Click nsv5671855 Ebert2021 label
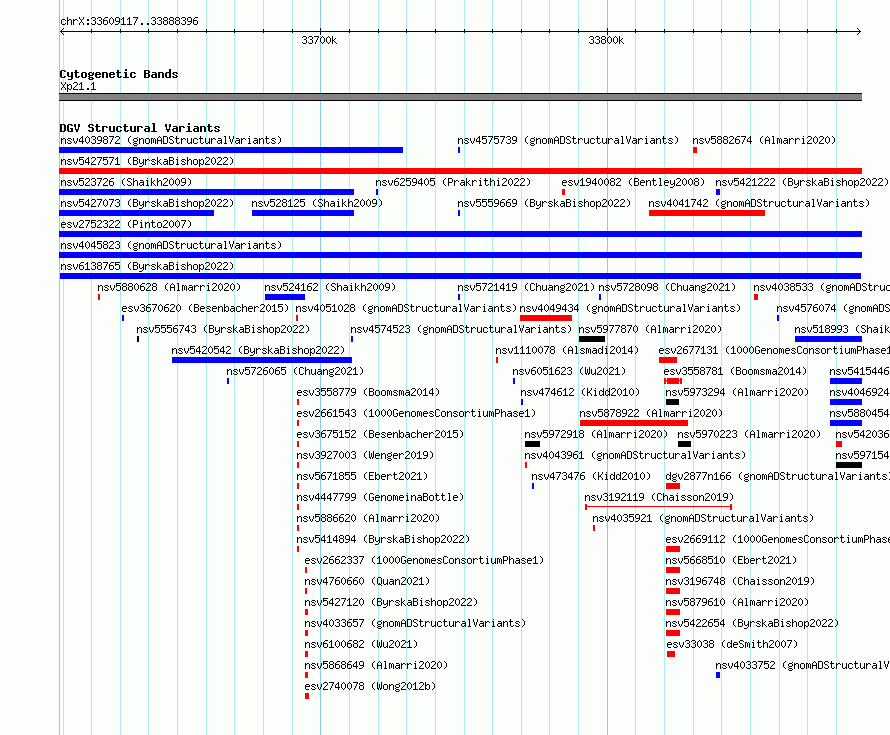Screen dimensions: 890x735 coord(362,476)
